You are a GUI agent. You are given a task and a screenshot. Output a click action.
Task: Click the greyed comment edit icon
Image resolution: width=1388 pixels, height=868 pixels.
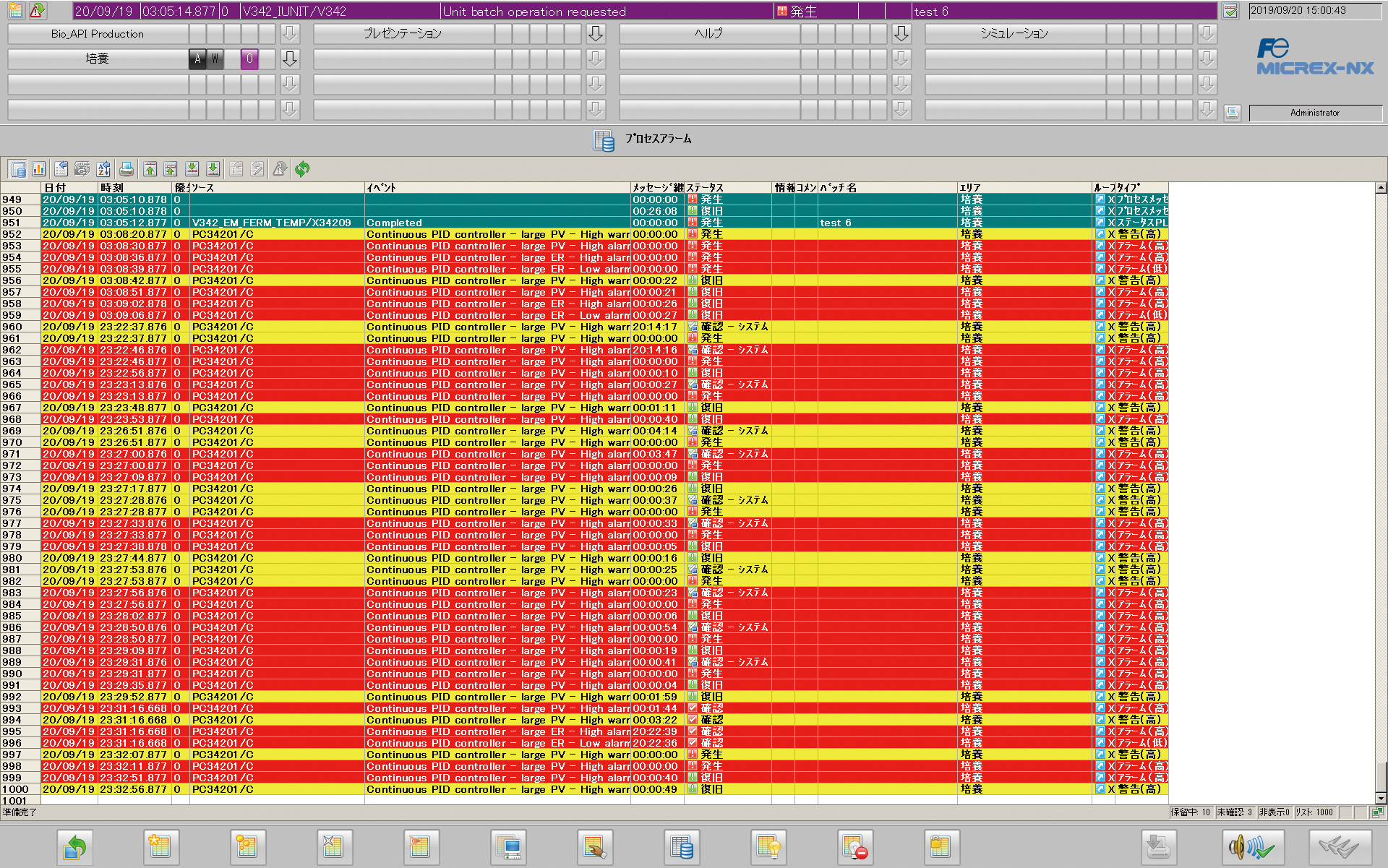[x=257, y=169]
